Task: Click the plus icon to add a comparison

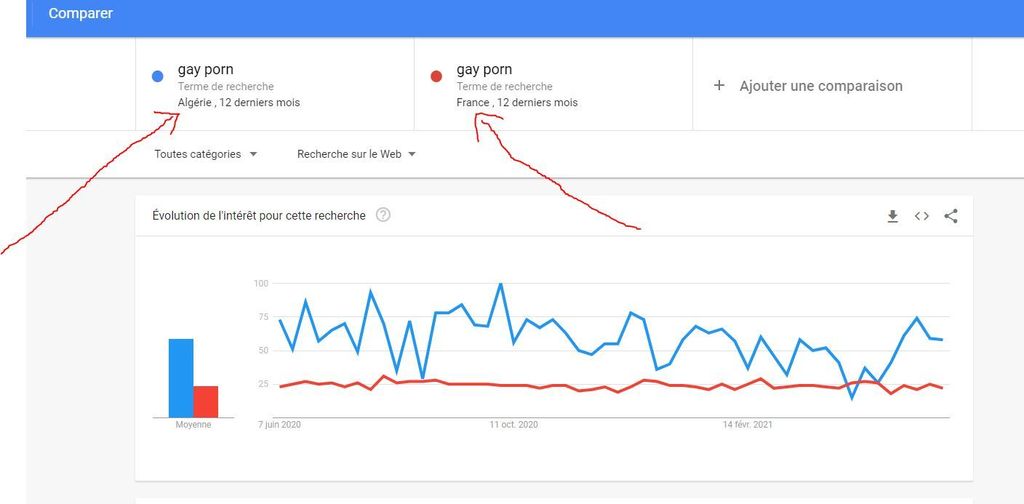Action: tap(719, 86)
